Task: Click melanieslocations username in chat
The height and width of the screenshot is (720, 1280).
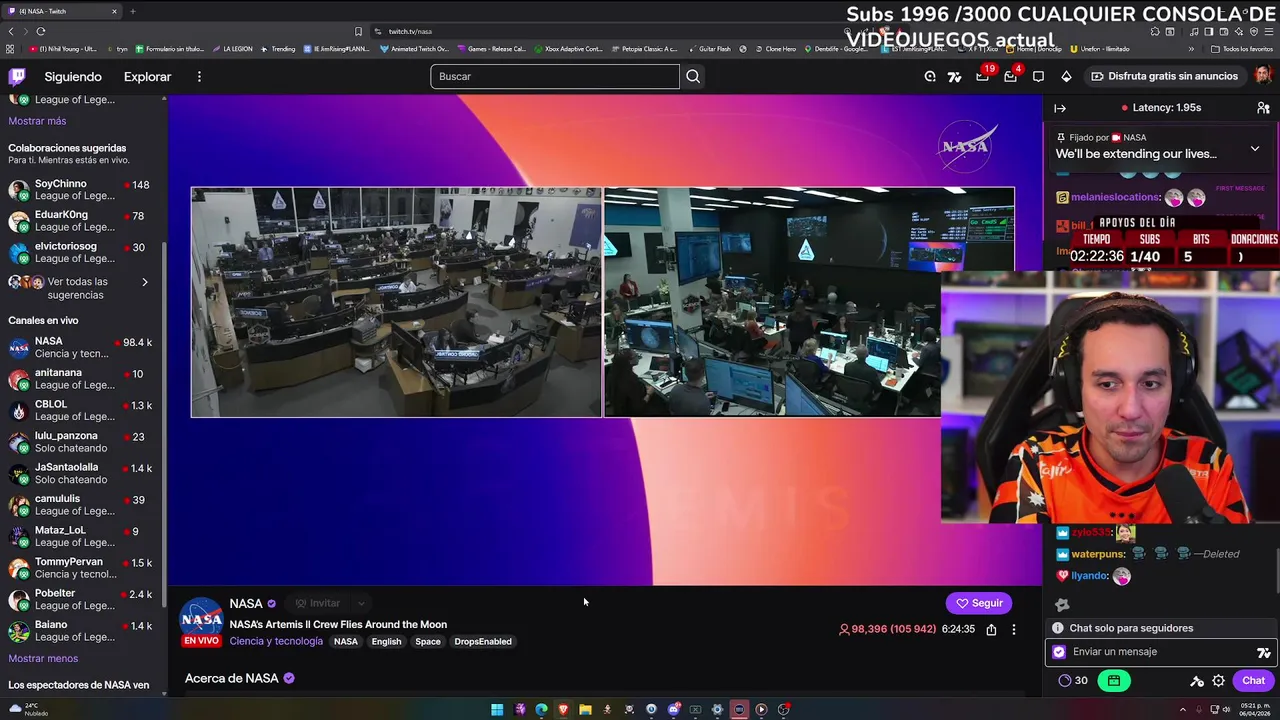Action: (x=1116, y=197)
